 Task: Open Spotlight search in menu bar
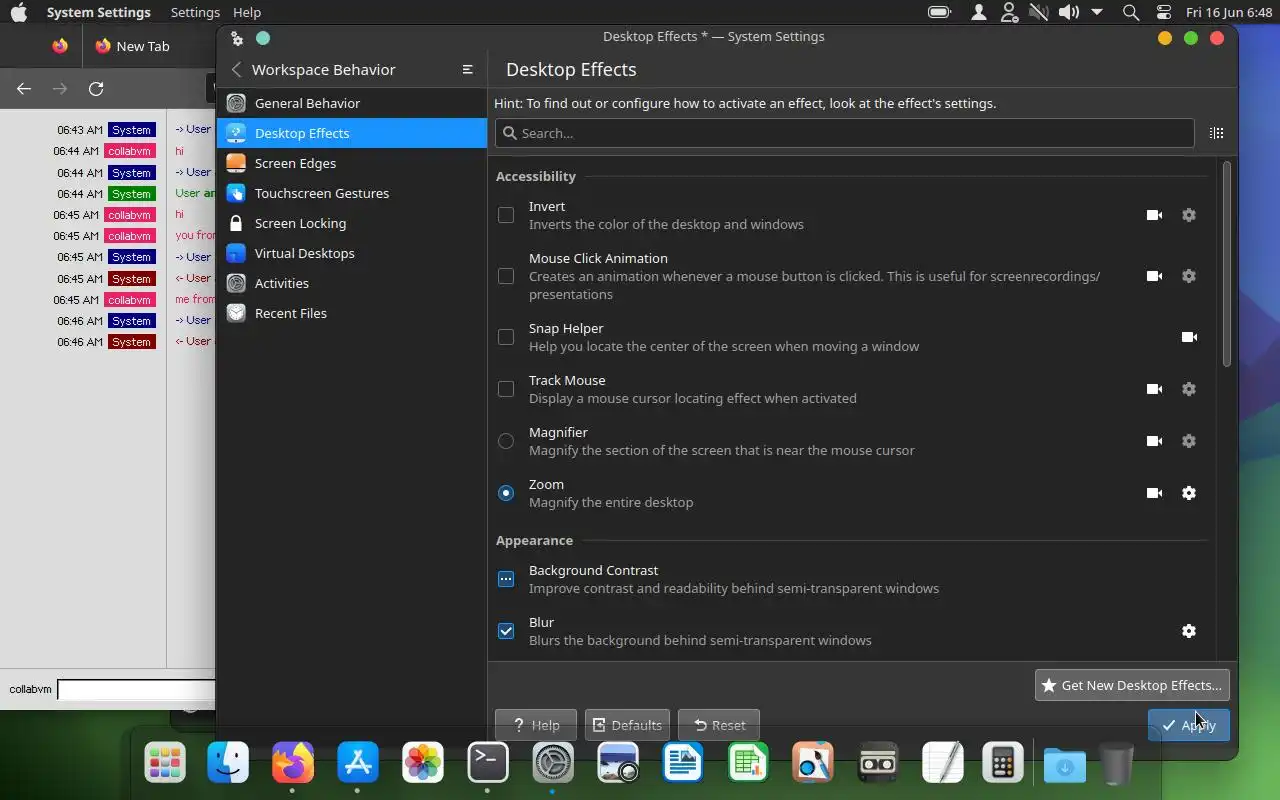[1131, 12]
